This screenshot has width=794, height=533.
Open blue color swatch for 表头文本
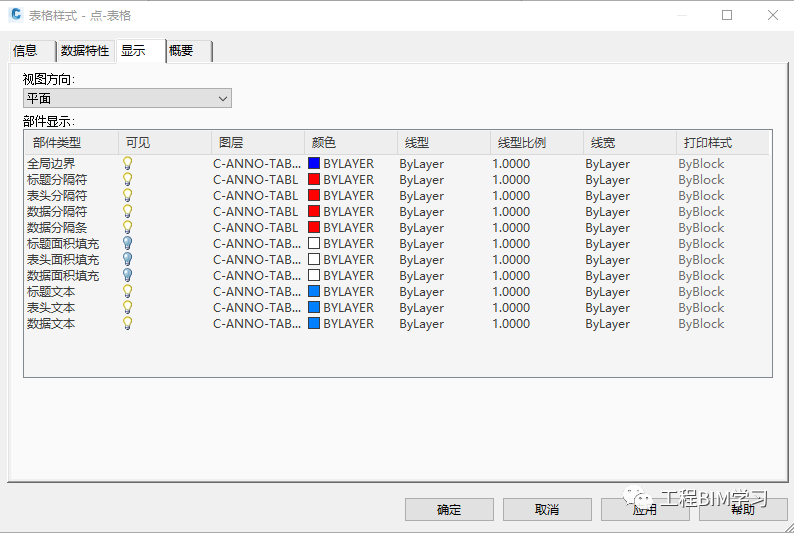point(314,307)
